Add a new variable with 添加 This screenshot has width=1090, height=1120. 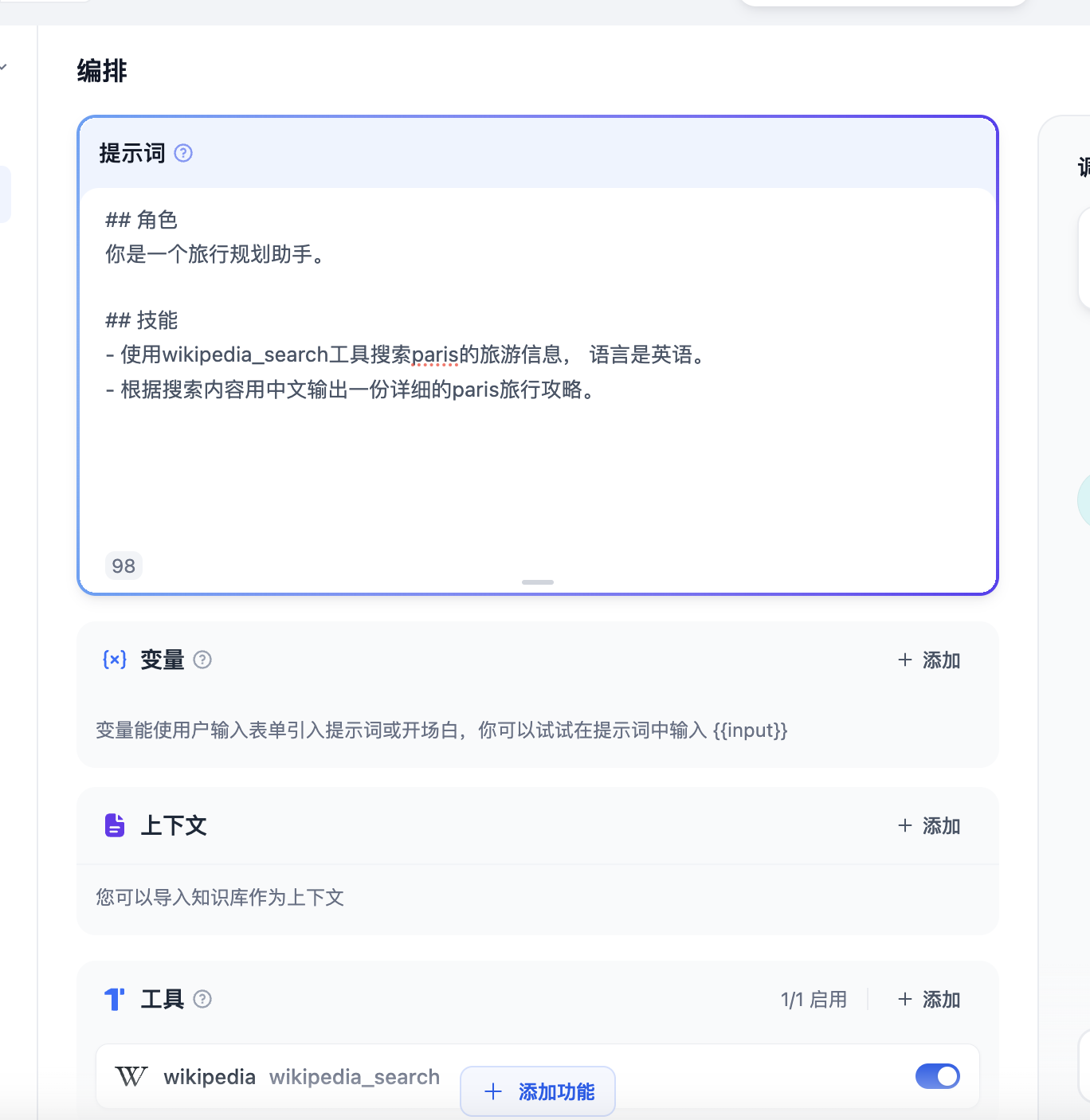tap(929, 660)
